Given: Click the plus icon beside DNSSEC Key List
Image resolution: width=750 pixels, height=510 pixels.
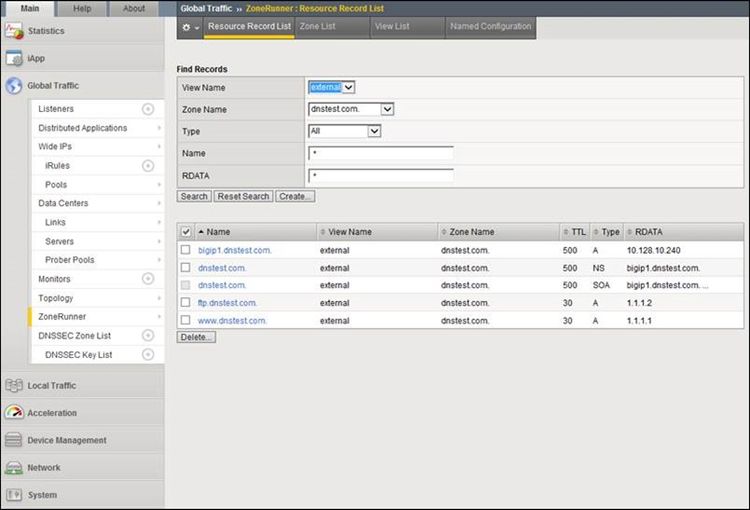Looking at the screenshot, I should [x=148, y=355].
